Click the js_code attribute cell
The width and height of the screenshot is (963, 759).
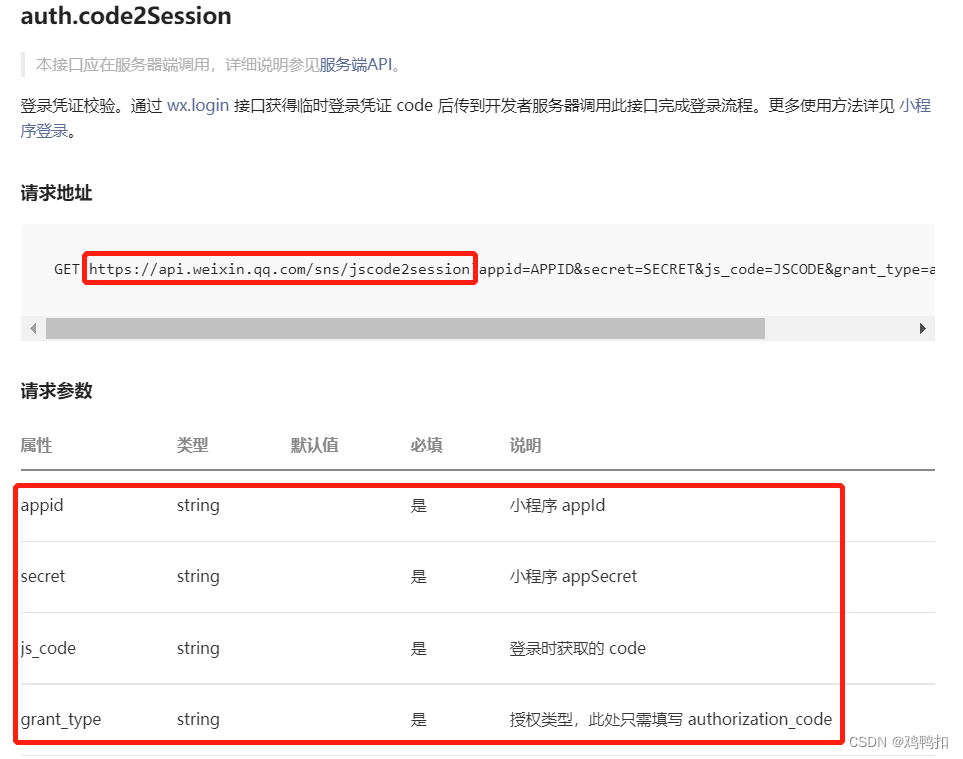point(48,648)
